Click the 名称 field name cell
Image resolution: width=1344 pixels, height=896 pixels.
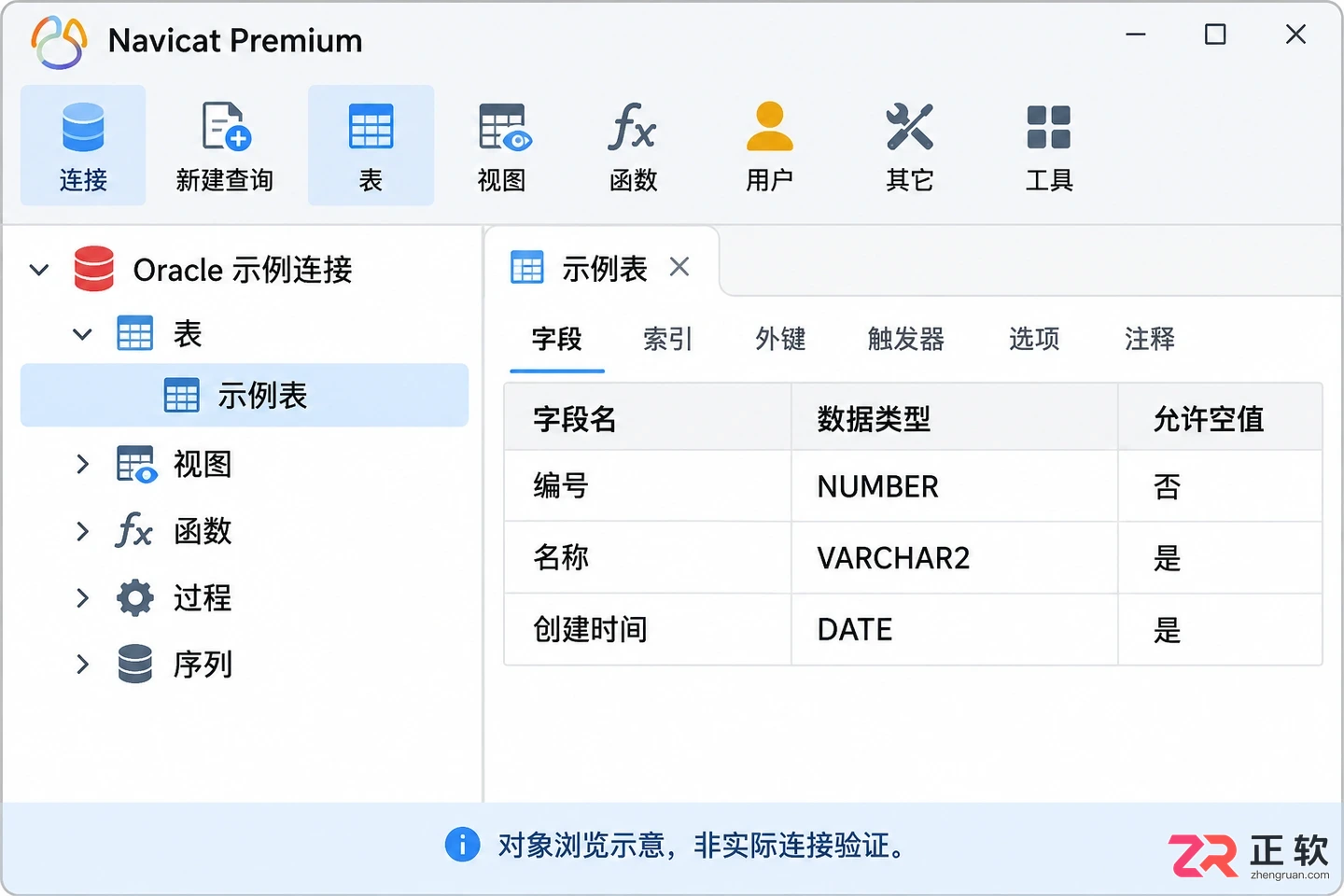click(648, 558)
